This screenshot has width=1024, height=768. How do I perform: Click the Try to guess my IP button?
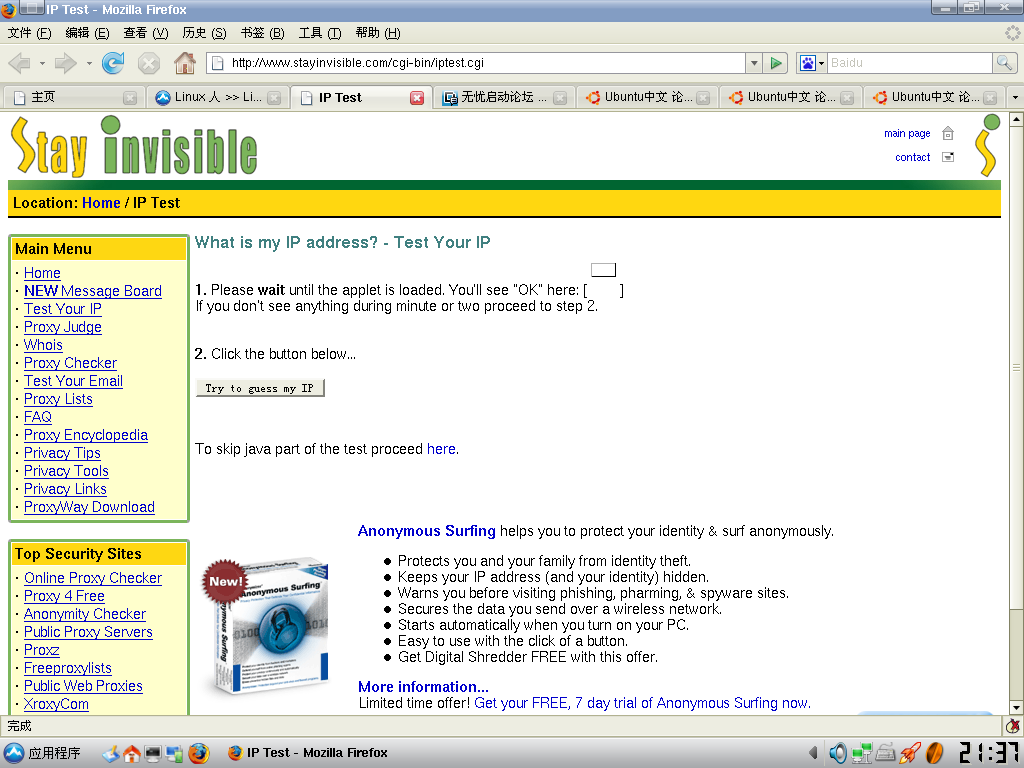pos(260,388)
